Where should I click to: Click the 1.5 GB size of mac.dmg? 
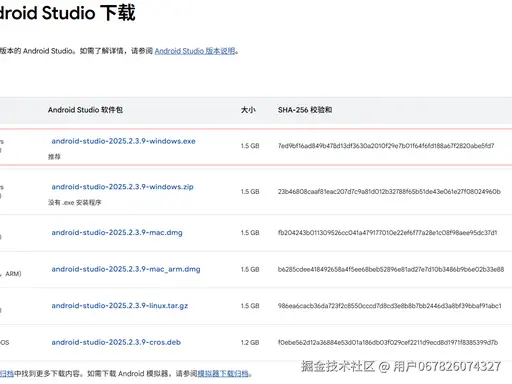[x=250, y=233]
